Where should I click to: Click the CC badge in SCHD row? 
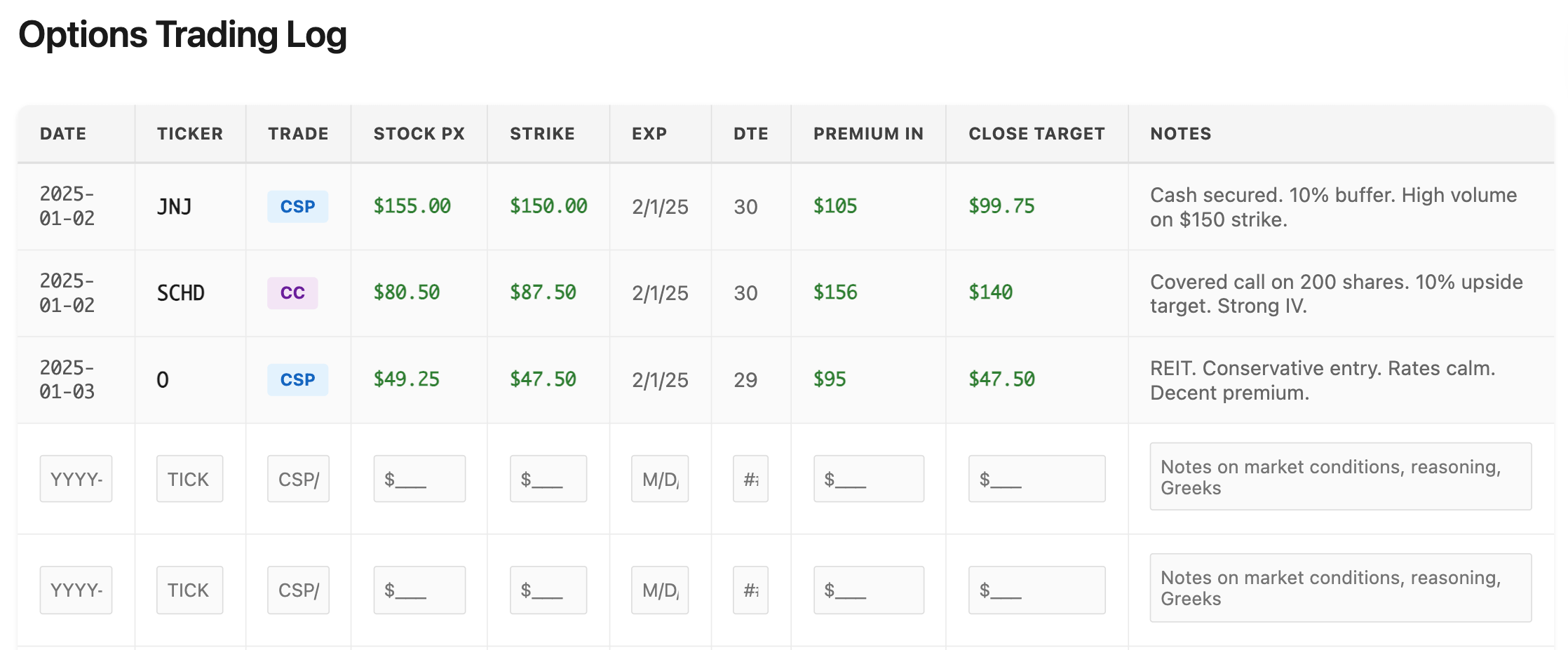[292, 292]
